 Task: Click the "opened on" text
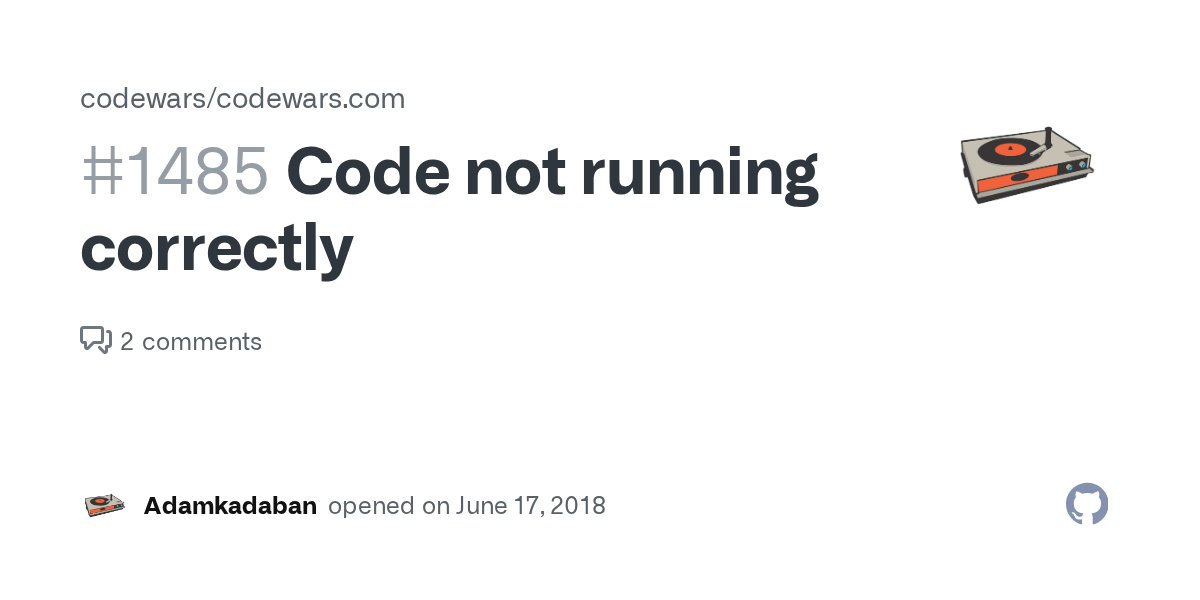(389, 506)
